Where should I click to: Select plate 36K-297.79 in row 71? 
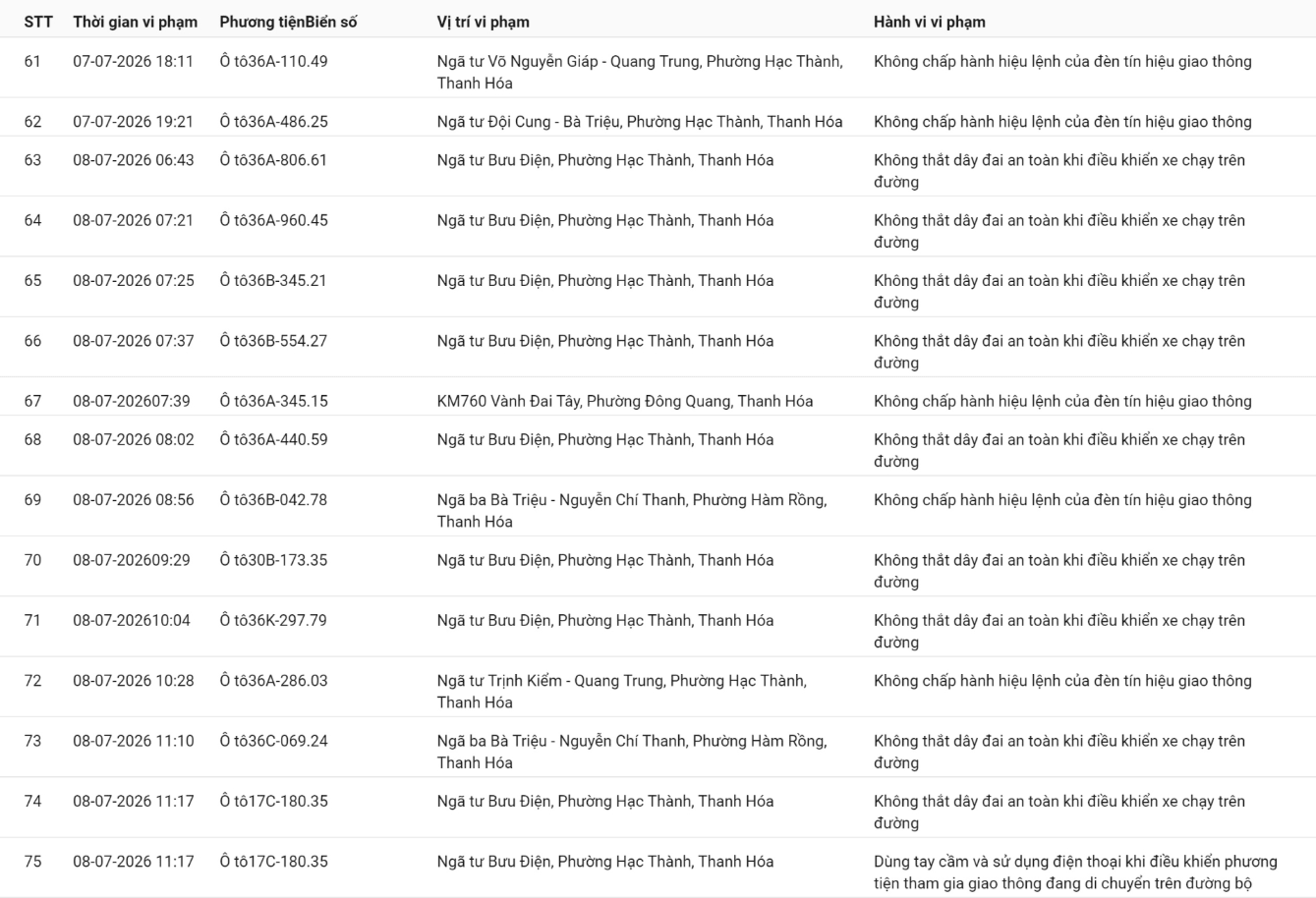274,620
